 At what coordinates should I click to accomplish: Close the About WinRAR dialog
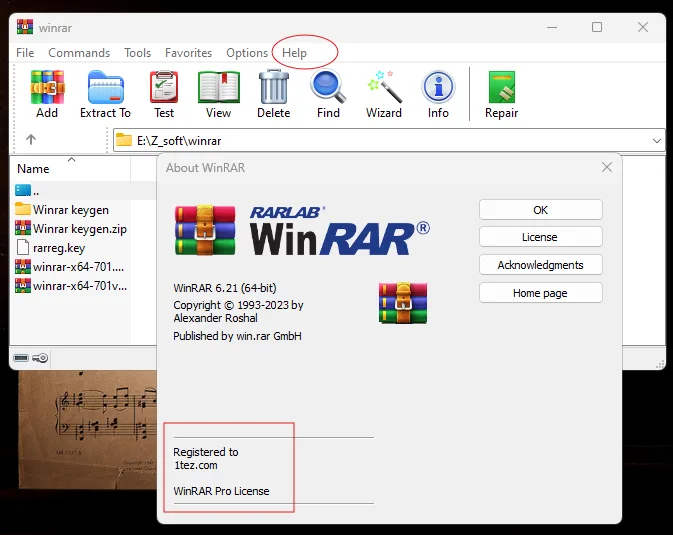(x=607, y=167)
